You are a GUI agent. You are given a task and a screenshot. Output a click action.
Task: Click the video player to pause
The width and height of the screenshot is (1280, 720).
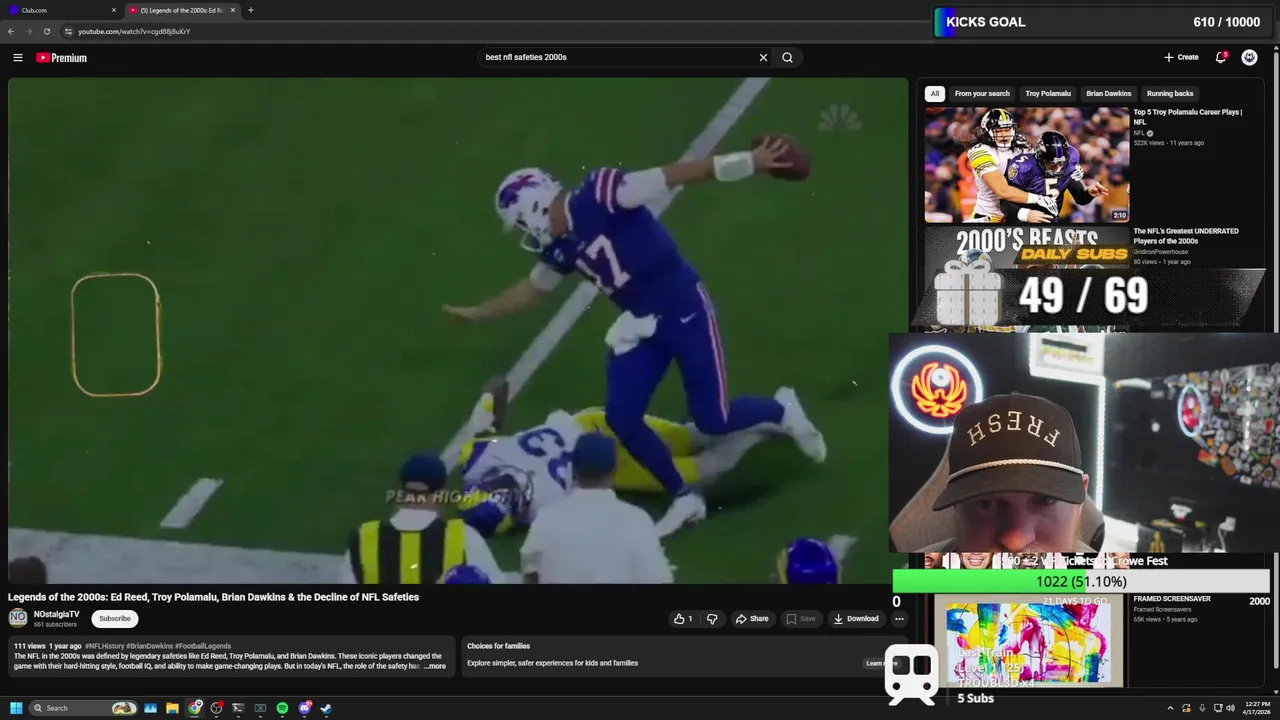pos(458,330)
